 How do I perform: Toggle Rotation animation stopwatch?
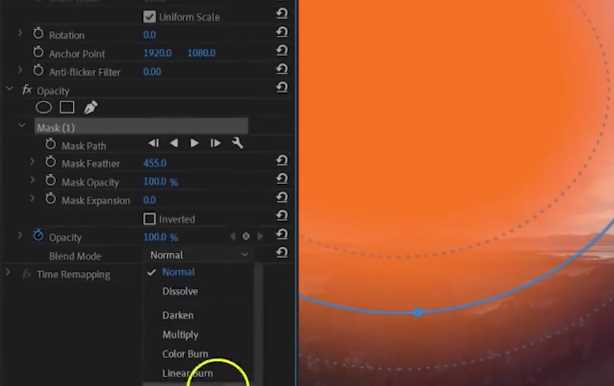coord(38,34)
